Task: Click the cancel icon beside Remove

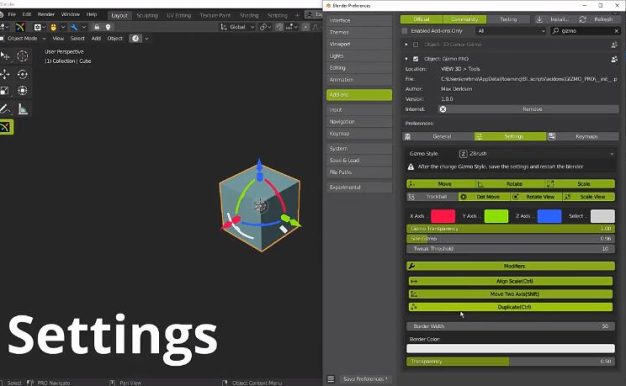Action: pyautogui.click(x=443, y=109)
